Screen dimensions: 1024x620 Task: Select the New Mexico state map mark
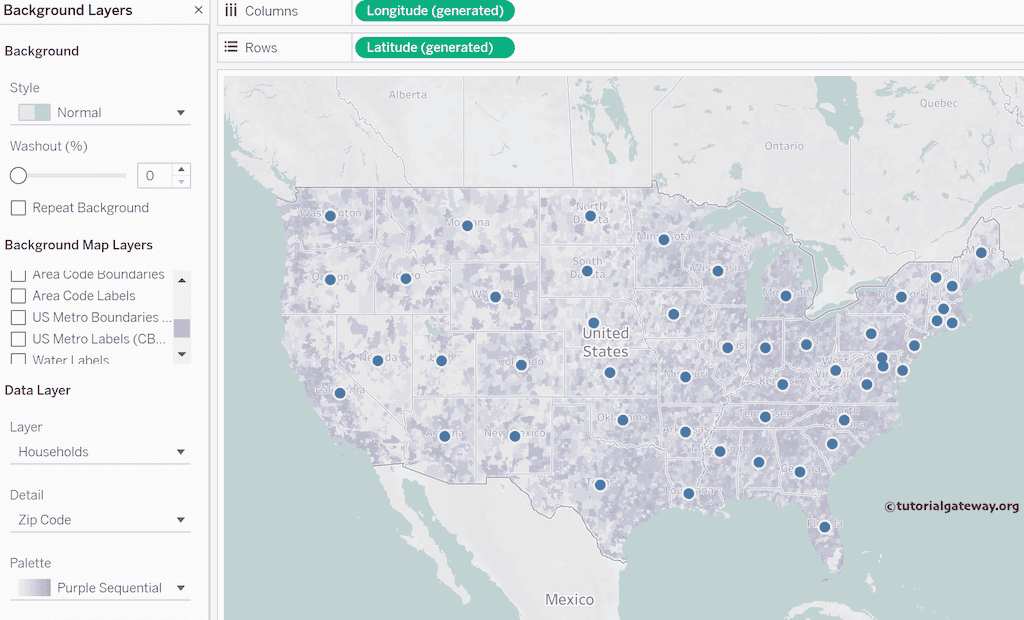click(x=515, y=436)
